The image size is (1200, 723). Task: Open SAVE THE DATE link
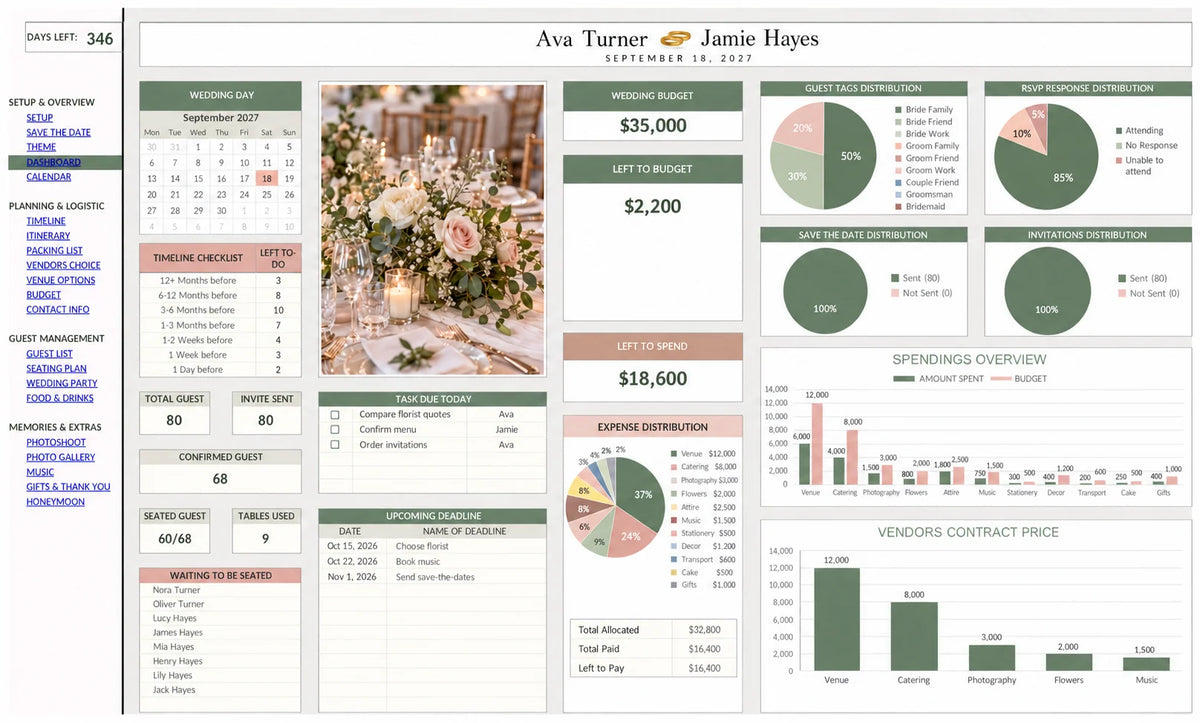click(x=58, y=132)
